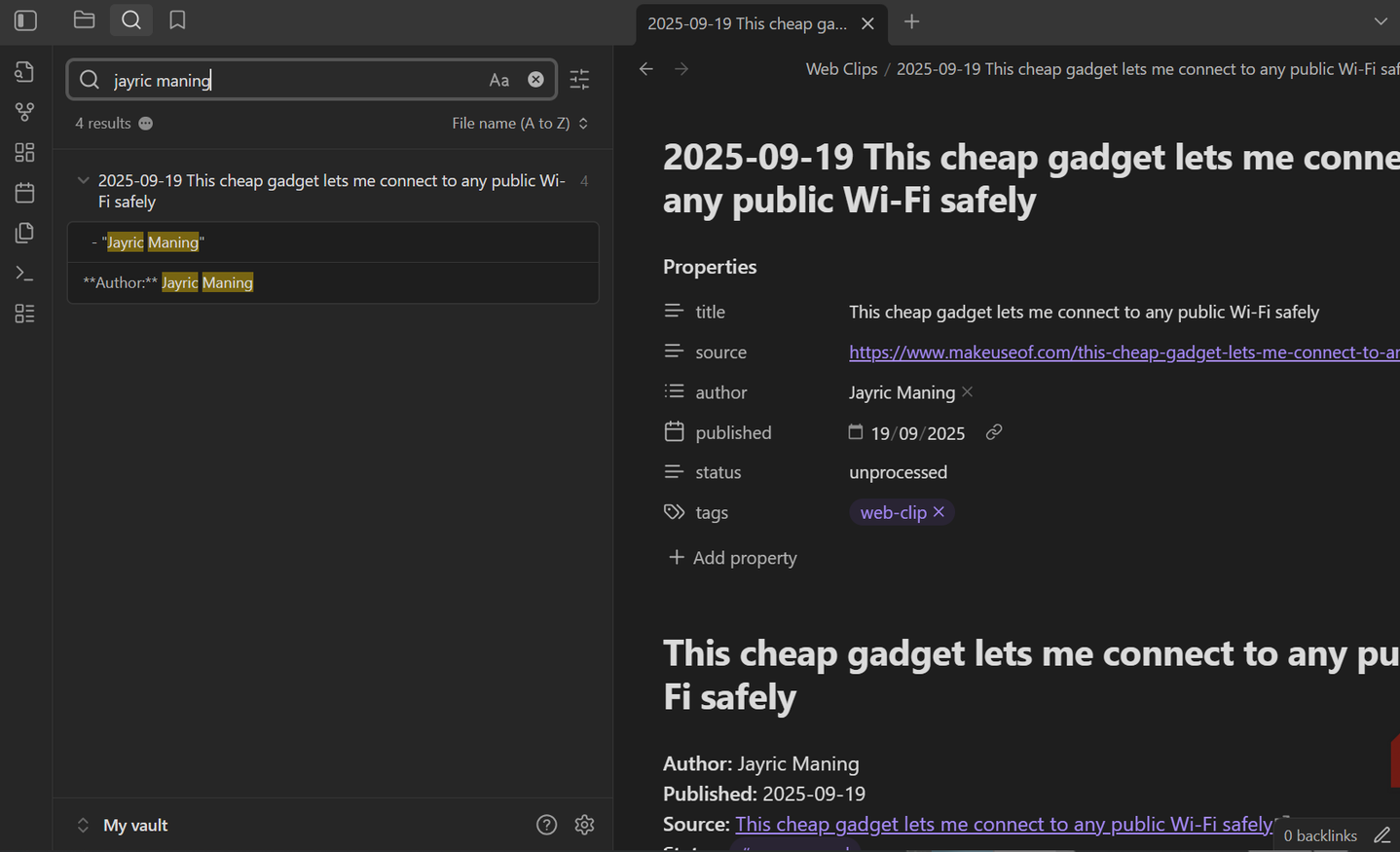The image size is (1400, 852).
Task: Clear the search query with the × icon
Action: click(x=535, y=79)
